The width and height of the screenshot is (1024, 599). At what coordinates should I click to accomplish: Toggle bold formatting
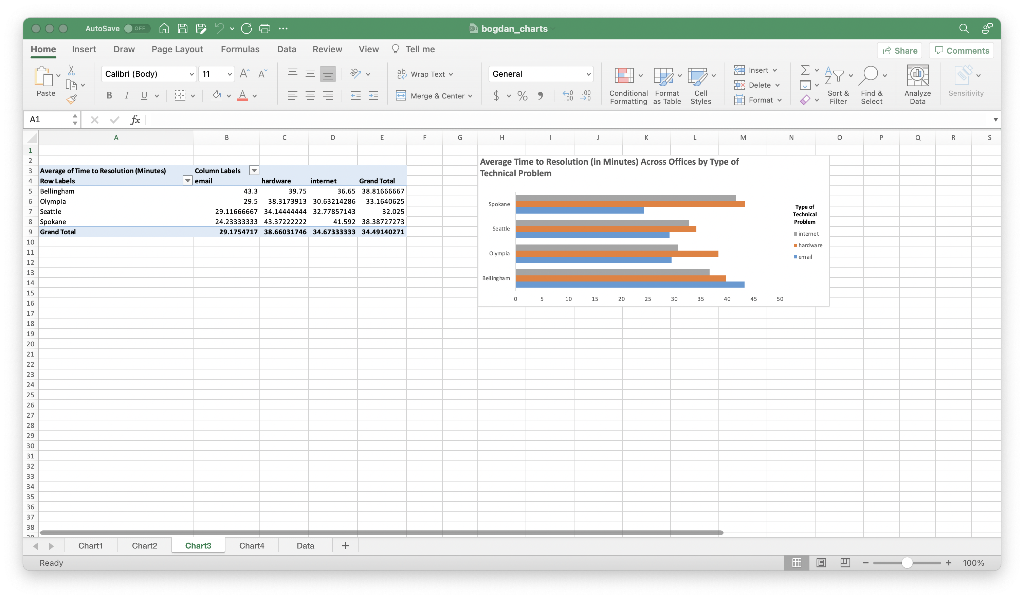point(109,95)
